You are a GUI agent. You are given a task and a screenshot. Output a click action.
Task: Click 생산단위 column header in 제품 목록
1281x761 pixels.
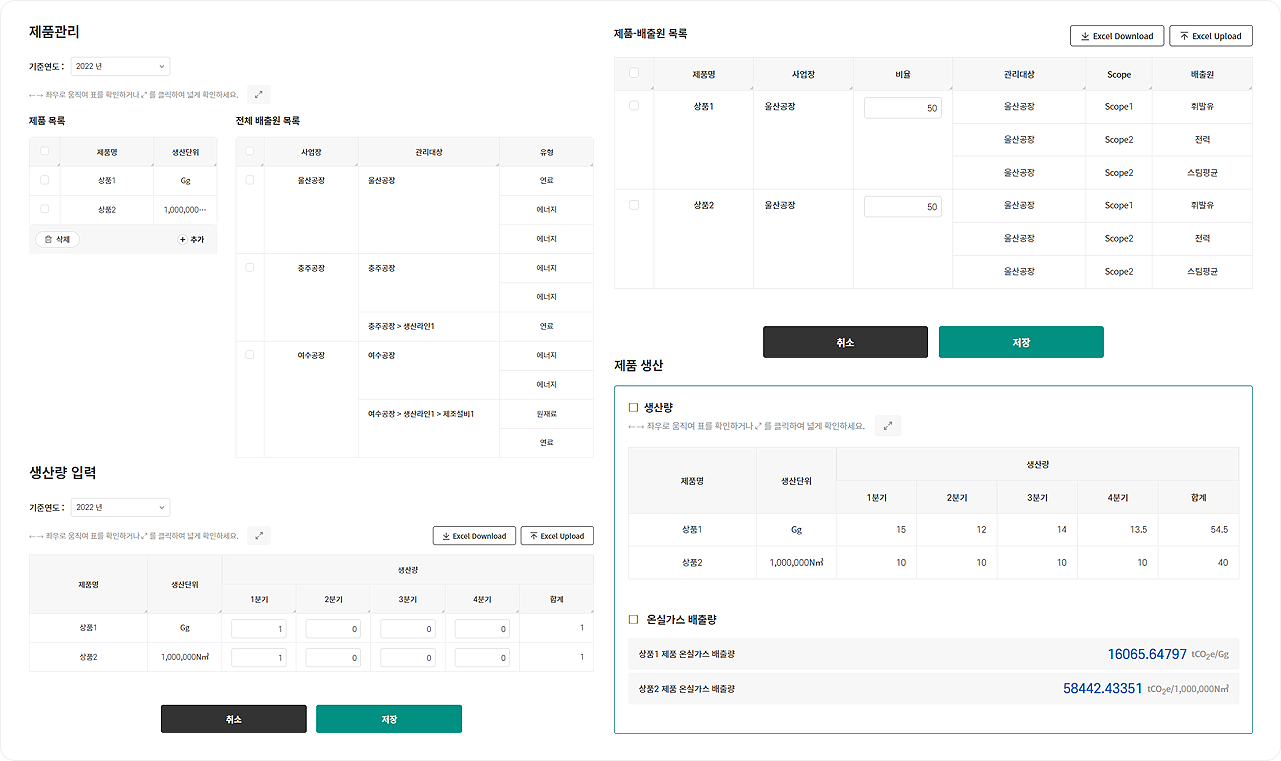[186, 152]
